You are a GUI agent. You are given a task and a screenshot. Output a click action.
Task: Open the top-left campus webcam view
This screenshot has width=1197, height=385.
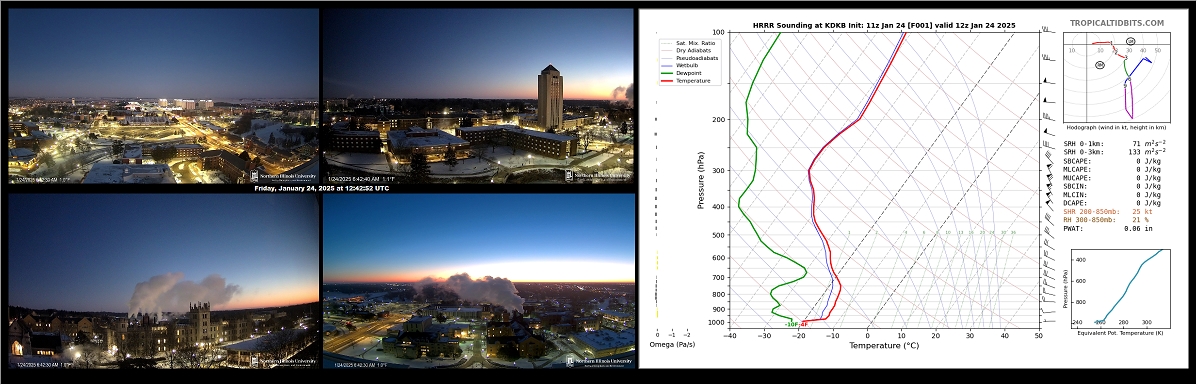point(163,95)
